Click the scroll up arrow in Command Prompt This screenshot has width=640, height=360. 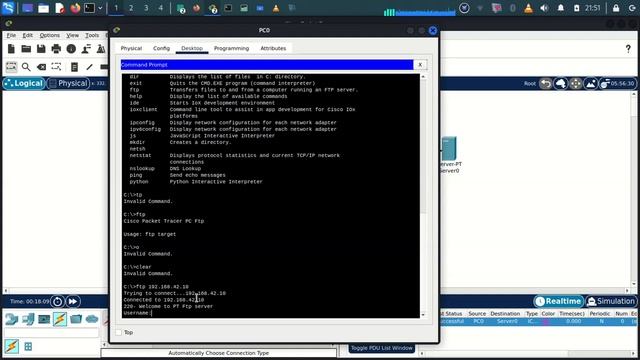pyautogui.click(x=423, y=77)
